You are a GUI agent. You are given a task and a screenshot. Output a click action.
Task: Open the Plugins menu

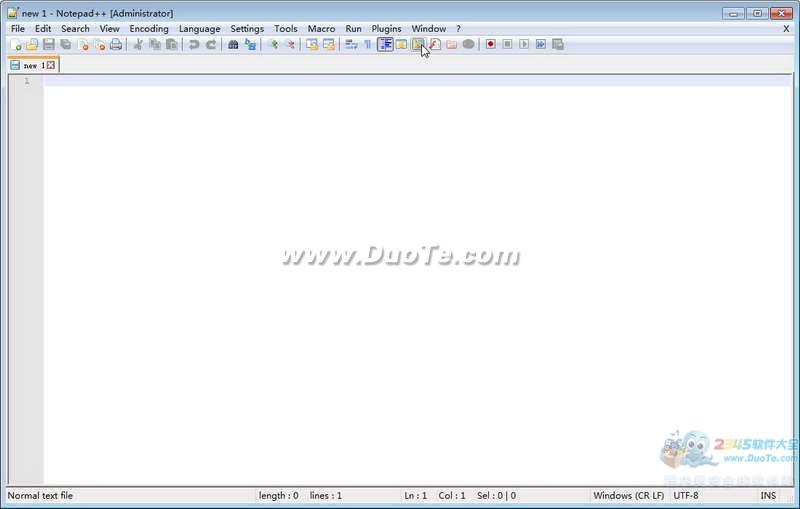(x=386, y=29)
